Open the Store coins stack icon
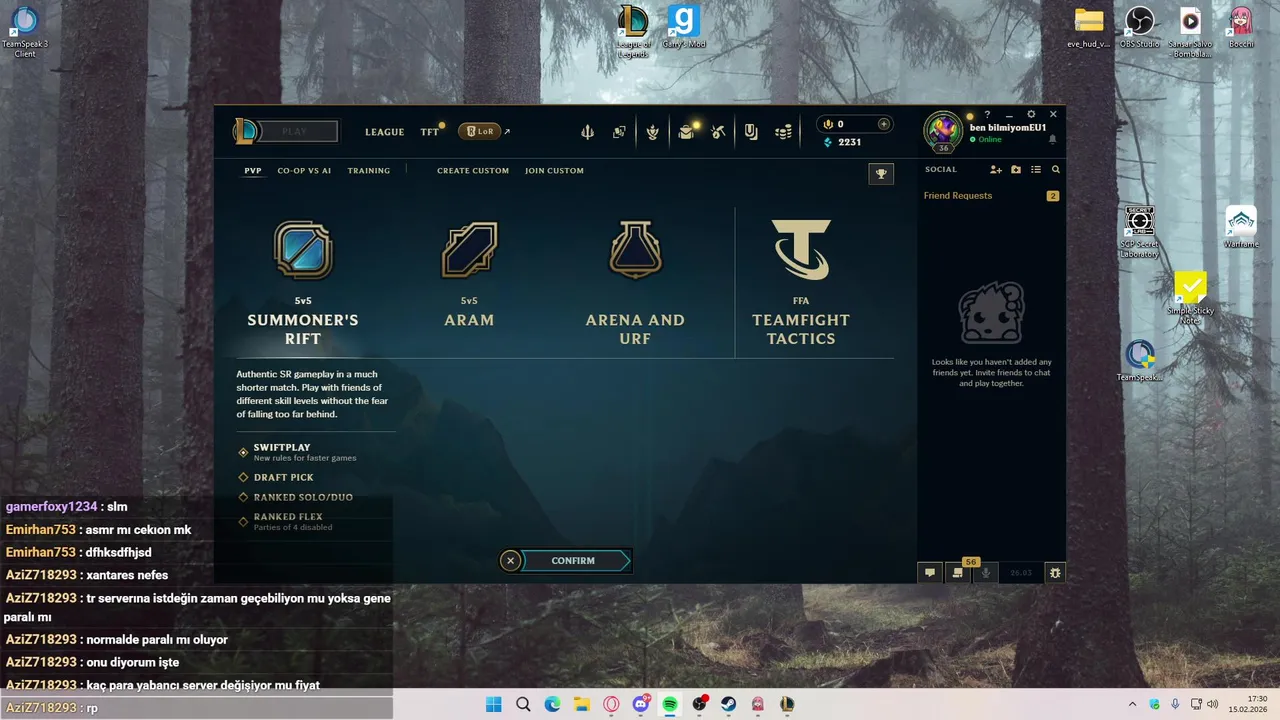 click(784, 132)
